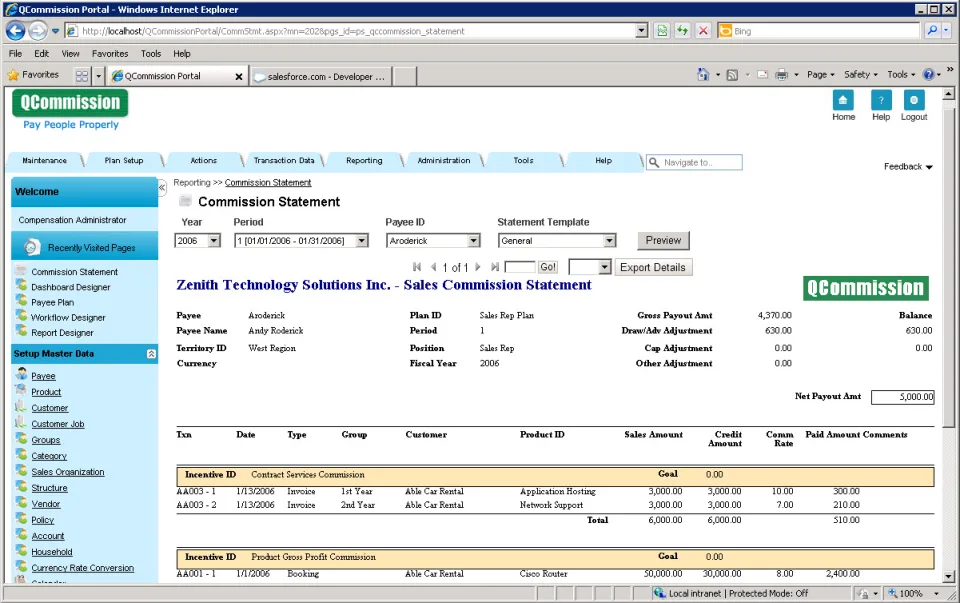This screenshot has height=603, width=960.
Task: Open the Actions menu tab
Action: click(204, 160)
